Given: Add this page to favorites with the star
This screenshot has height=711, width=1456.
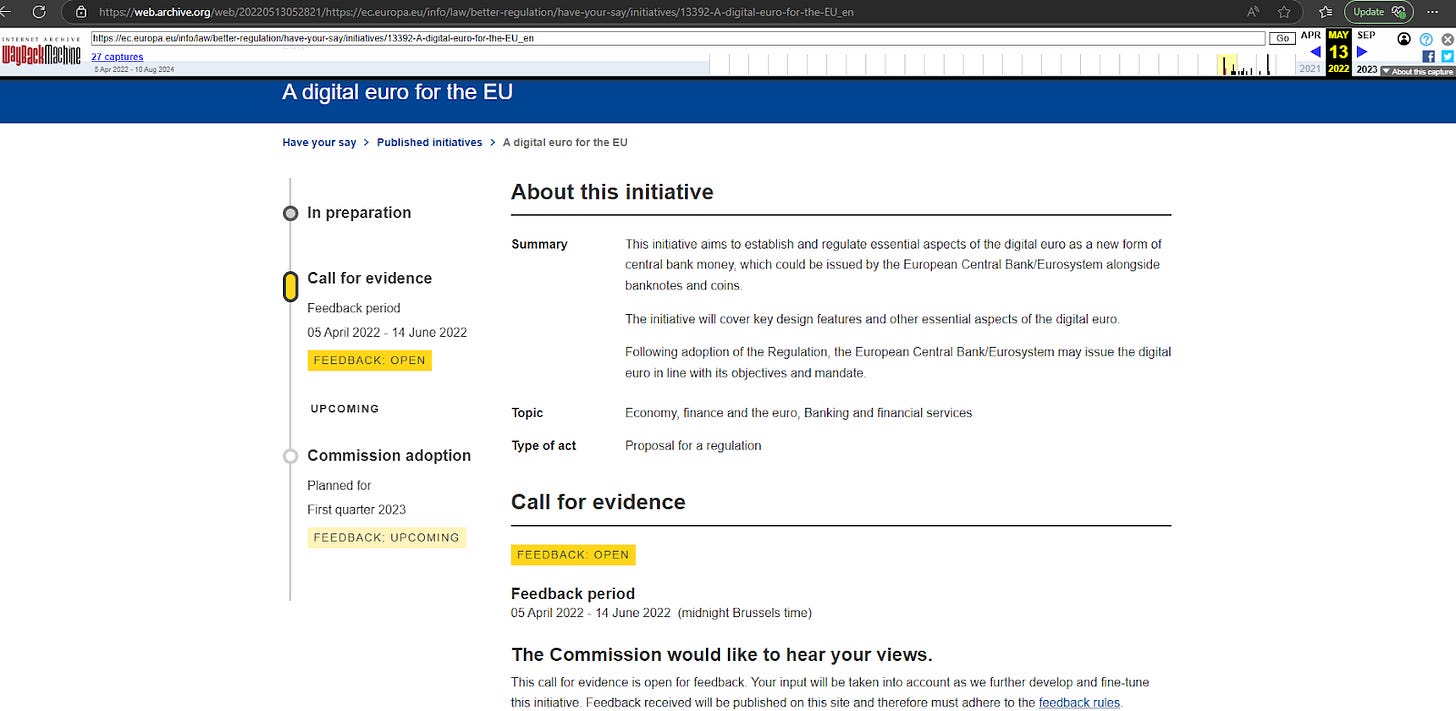Looking at the screenshot, I should pyautogui.click(x=1283, y=12).
